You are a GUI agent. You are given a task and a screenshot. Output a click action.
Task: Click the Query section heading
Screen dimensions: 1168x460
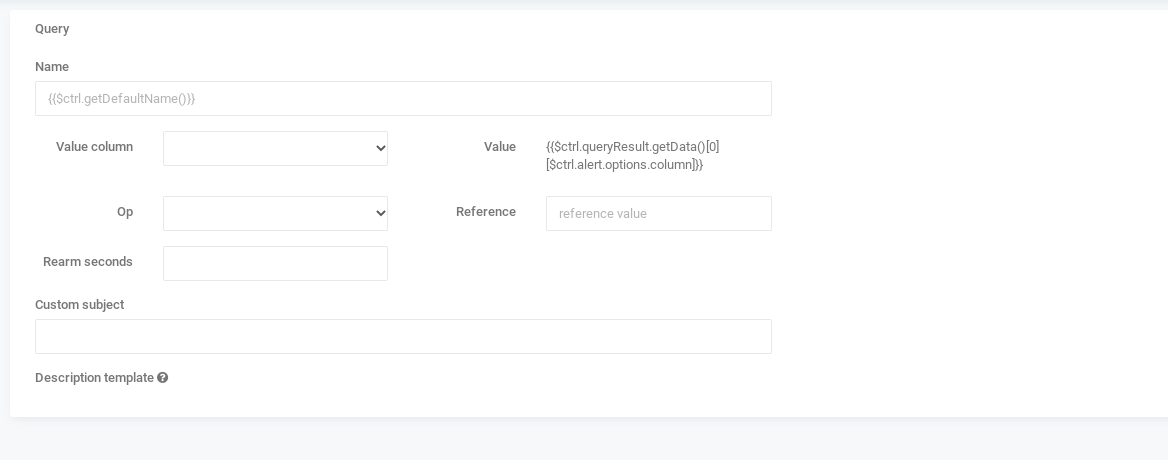pyautogui.click(x=52, y=29)
